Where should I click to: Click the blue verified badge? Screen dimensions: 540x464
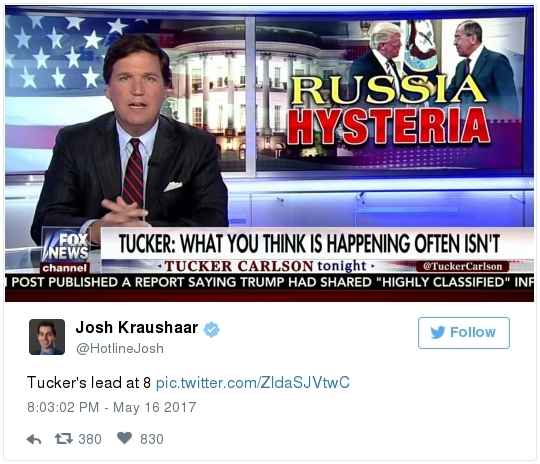tap(211, 329)
